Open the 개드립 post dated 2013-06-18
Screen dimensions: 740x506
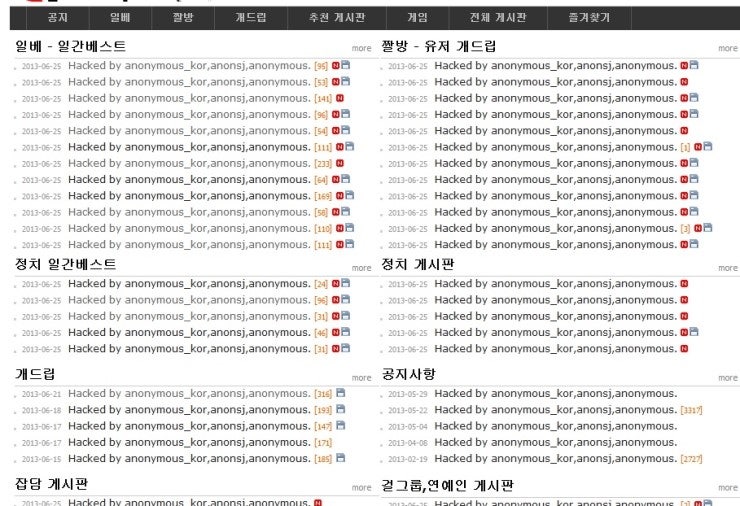click(x=189, y=410)
